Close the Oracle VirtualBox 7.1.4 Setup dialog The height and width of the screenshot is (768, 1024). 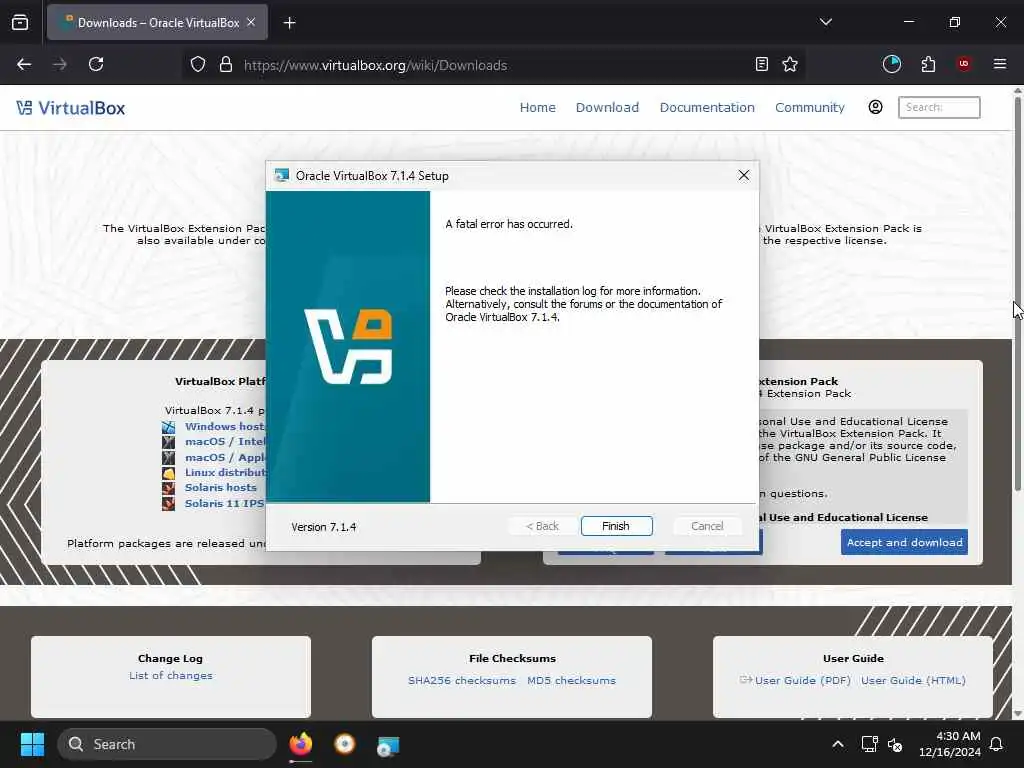coord(743,175)
